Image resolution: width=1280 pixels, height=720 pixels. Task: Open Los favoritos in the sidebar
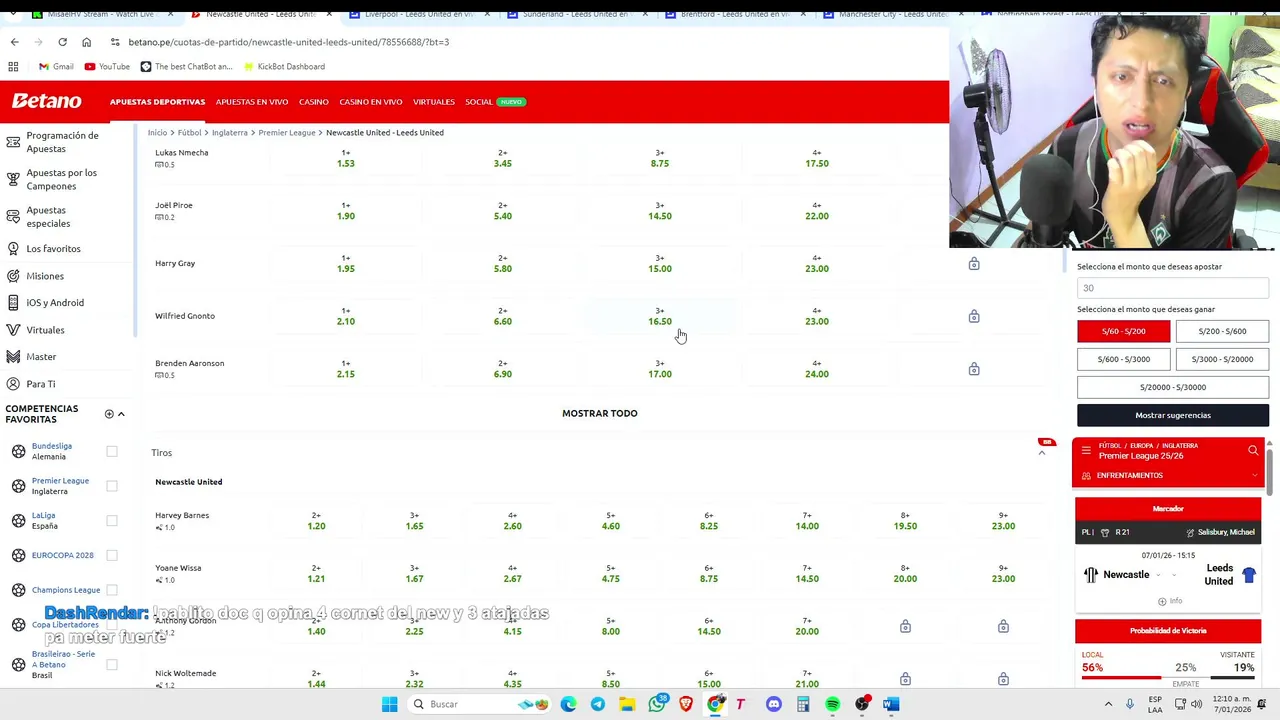coord(53,248)
